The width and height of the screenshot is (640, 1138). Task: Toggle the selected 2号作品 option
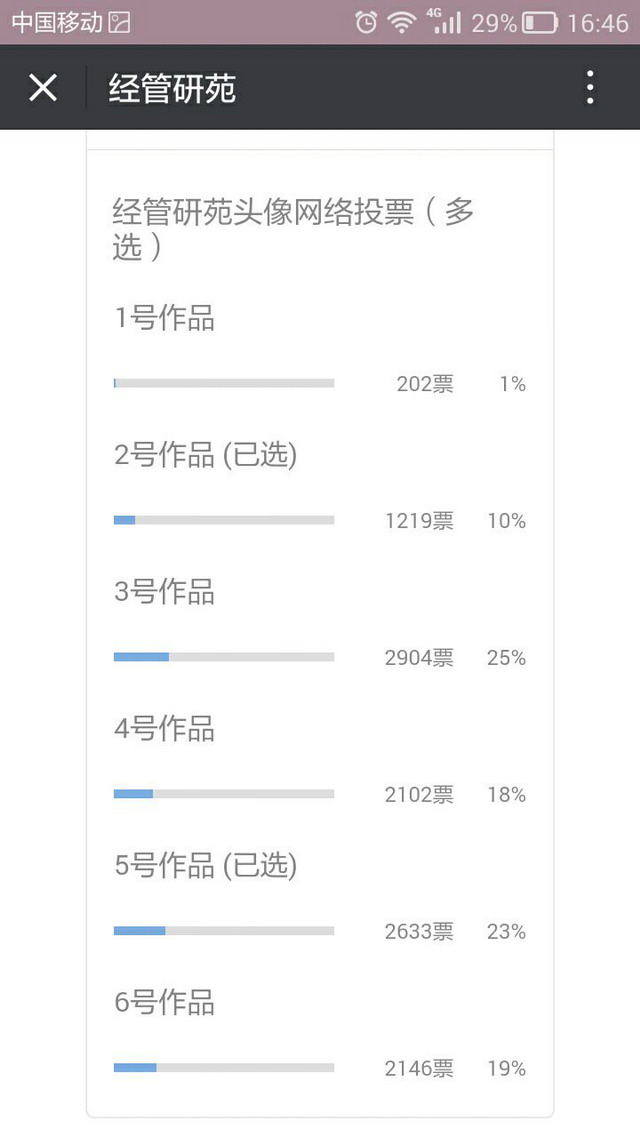point(206,456)
